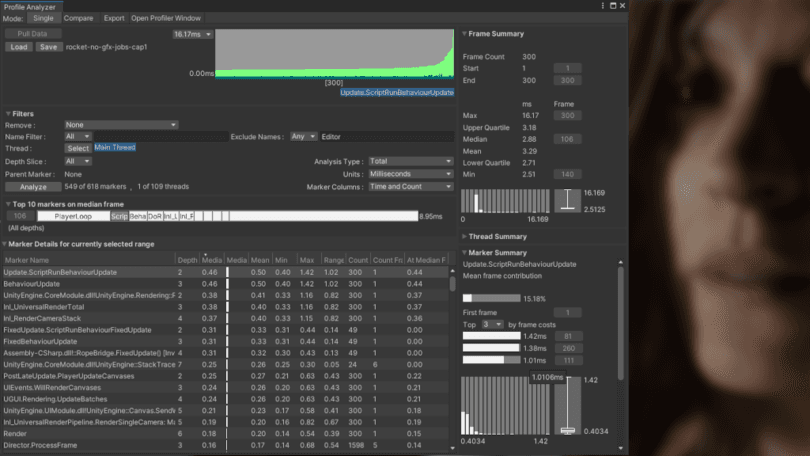Click the Export menu item
Image resolution: width=810 pixels, height=456 pixels.
click(x=114, y=18)
